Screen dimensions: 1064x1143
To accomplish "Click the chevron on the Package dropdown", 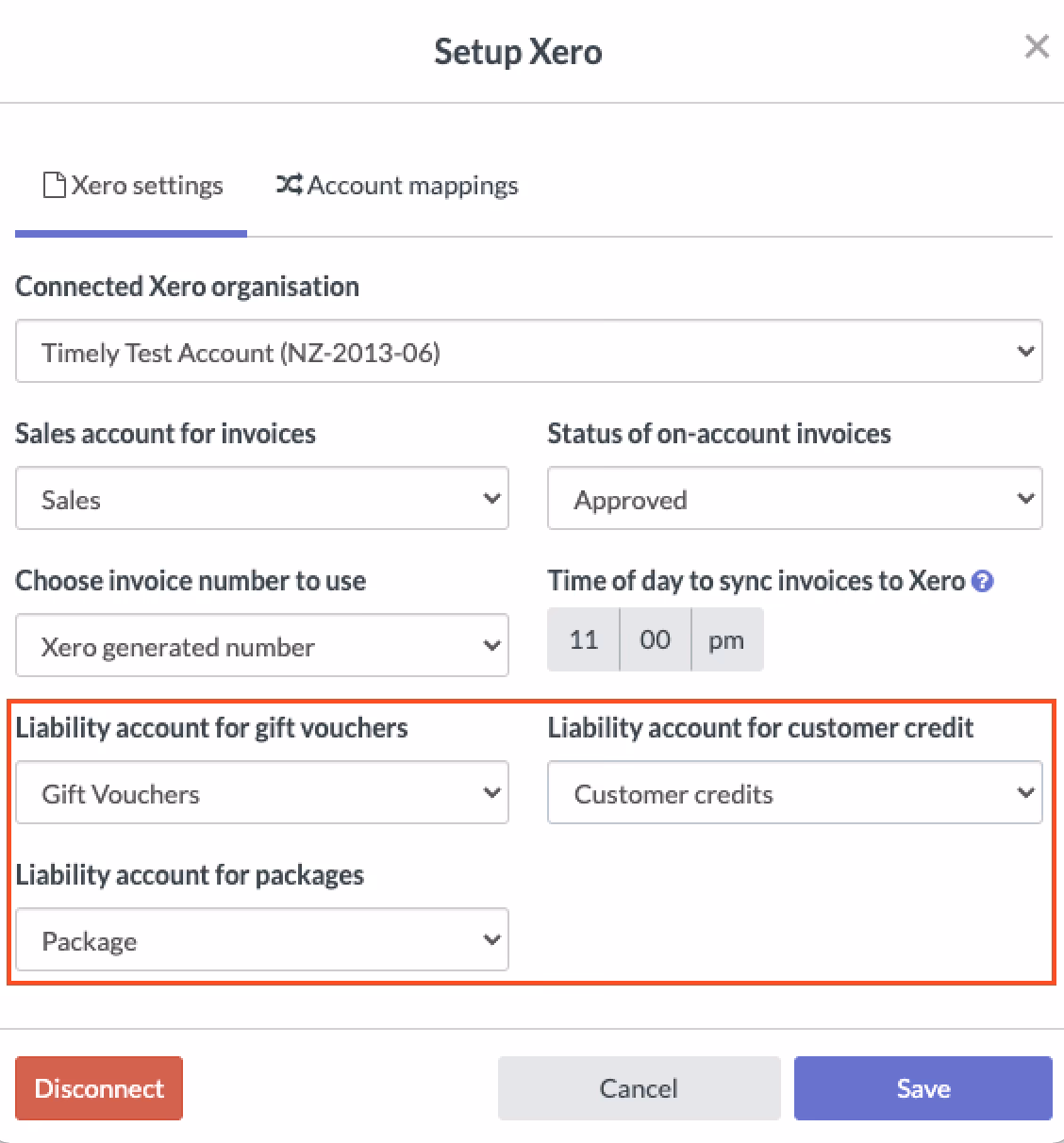I will (491, 939).
